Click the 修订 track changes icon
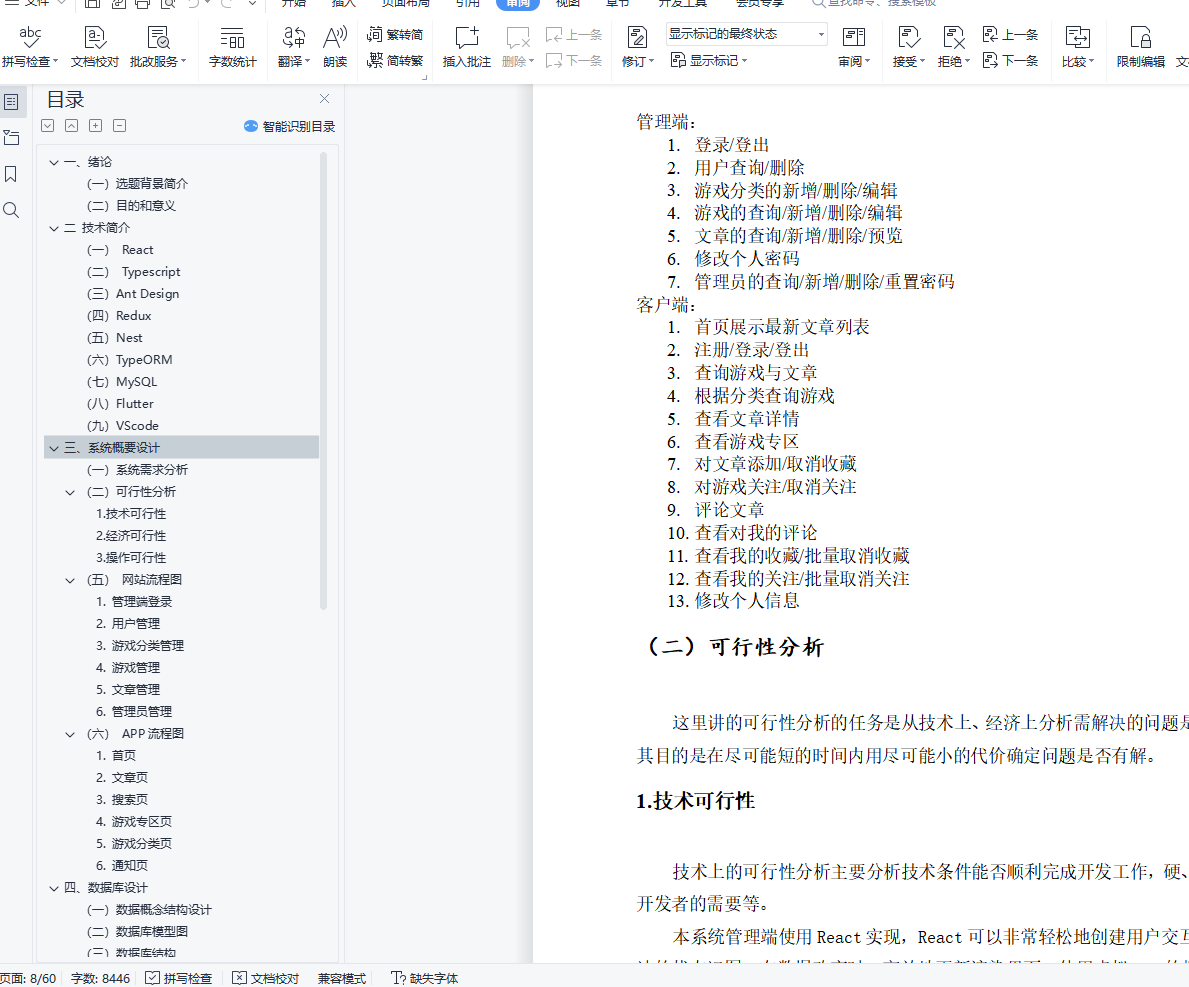Screen dimensions: 1189x987 [637, 38]
